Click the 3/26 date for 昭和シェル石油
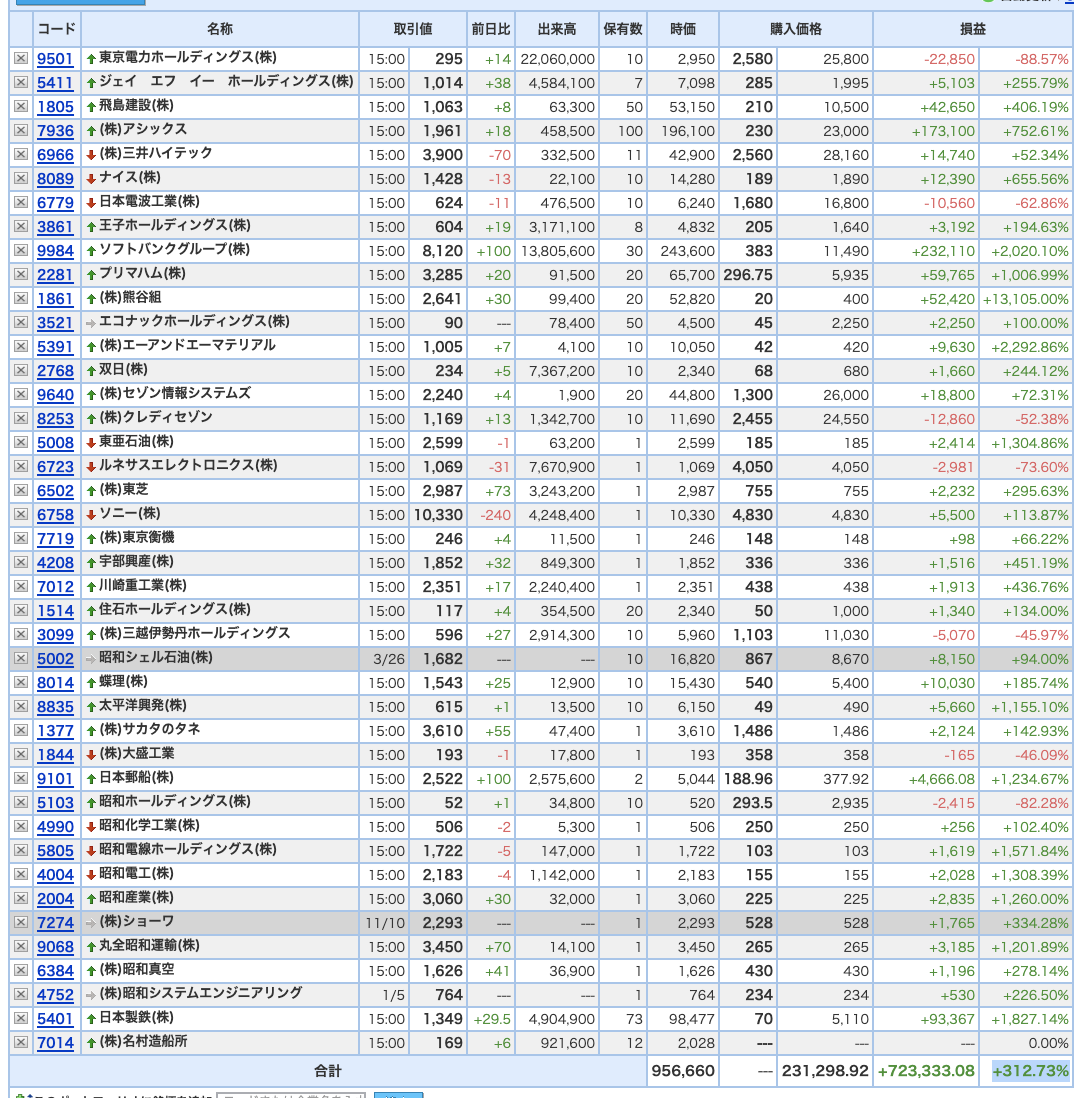Viewport: 1074px width, 1098px height. (389, 659)
